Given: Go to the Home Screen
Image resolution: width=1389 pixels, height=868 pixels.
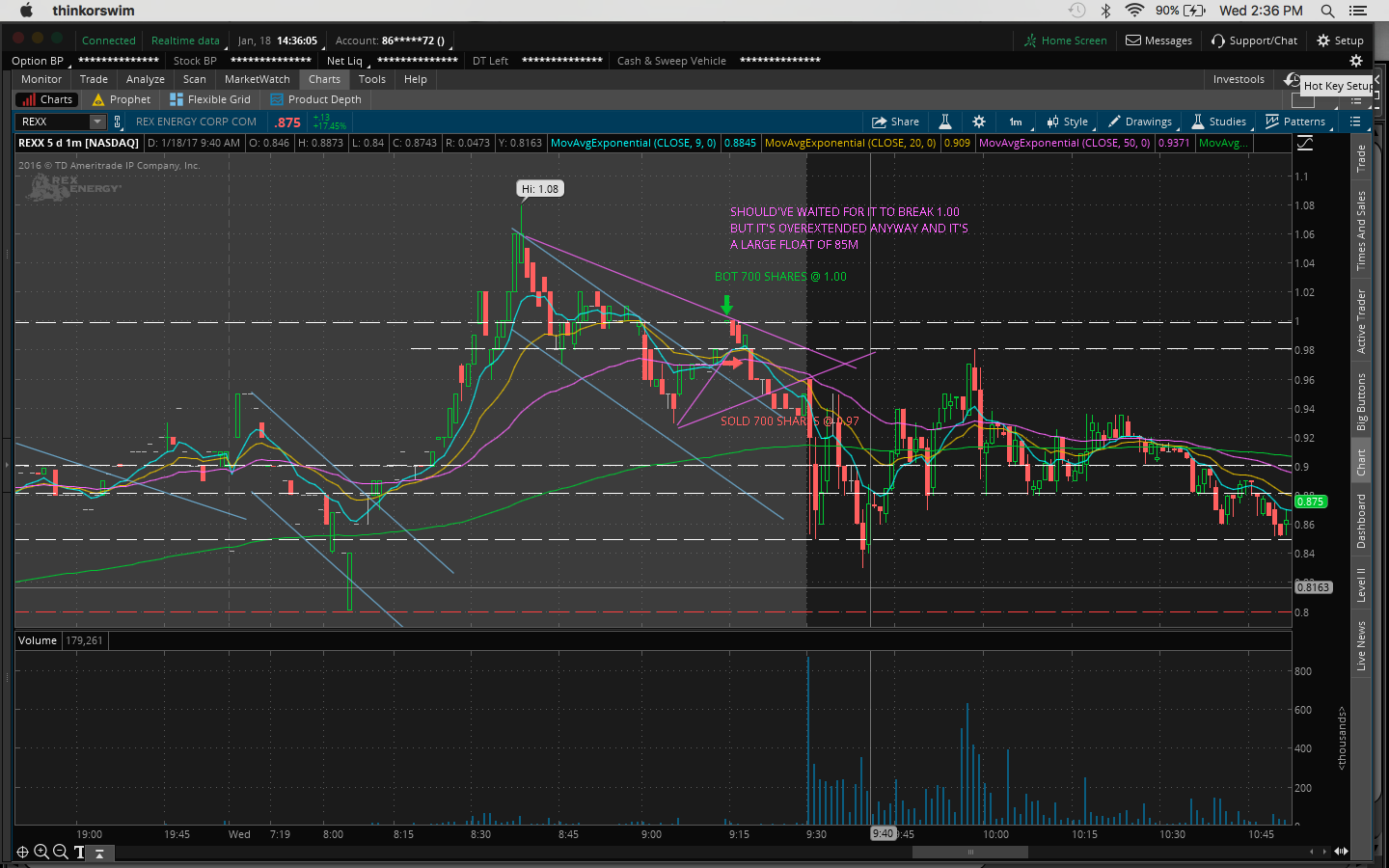Looking at the screenshot, I should 1065,41.
